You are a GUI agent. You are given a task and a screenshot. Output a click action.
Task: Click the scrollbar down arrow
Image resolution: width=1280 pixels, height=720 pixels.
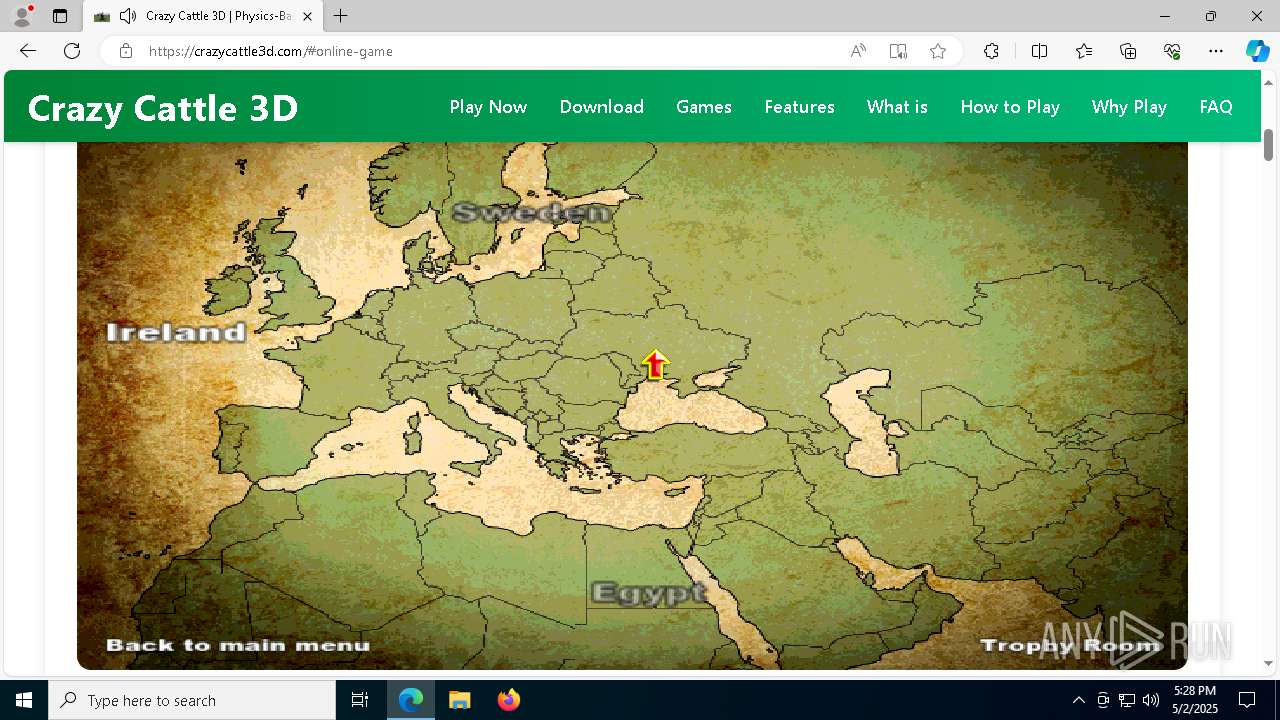click(1268, 663)
